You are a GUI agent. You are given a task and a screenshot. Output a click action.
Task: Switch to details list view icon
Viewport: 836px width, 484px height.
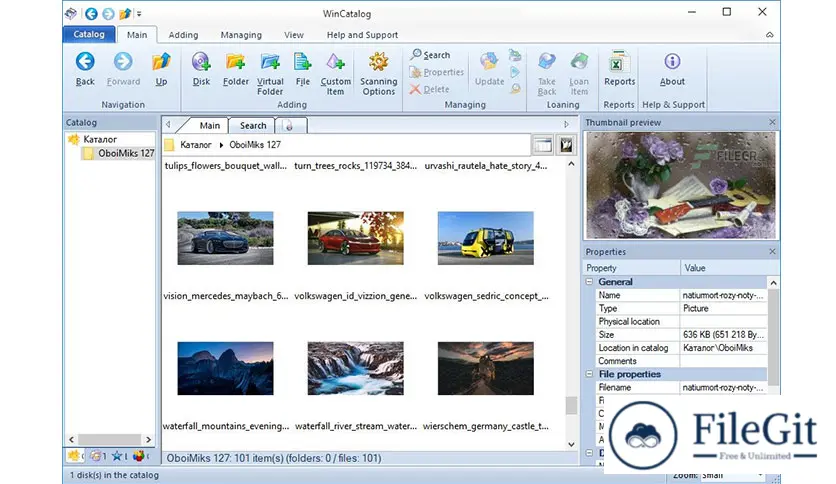[543, 144]
